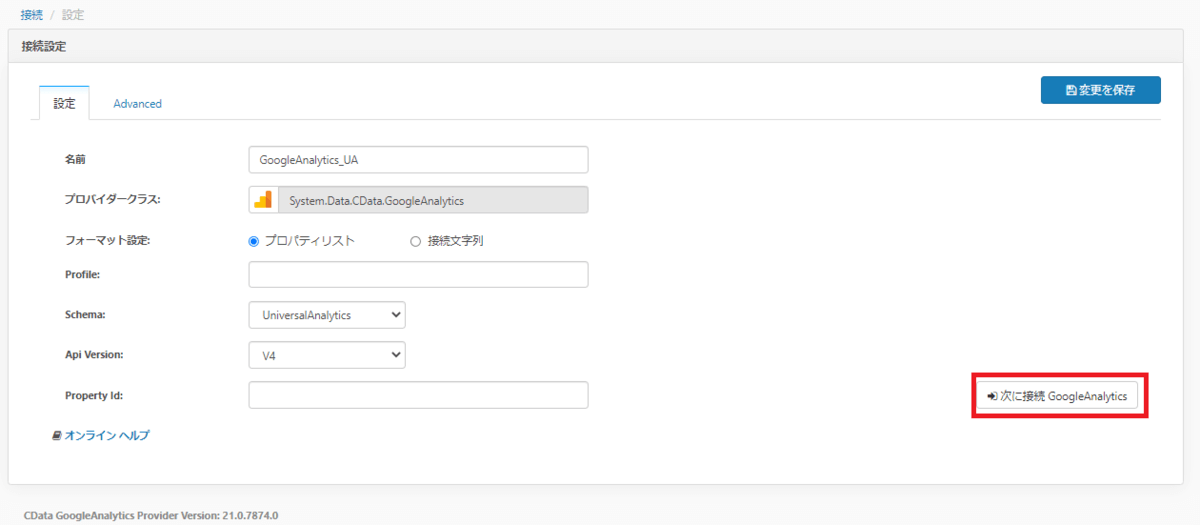Click the 名前 label
1200x525 pixels.
coord(76,160)
